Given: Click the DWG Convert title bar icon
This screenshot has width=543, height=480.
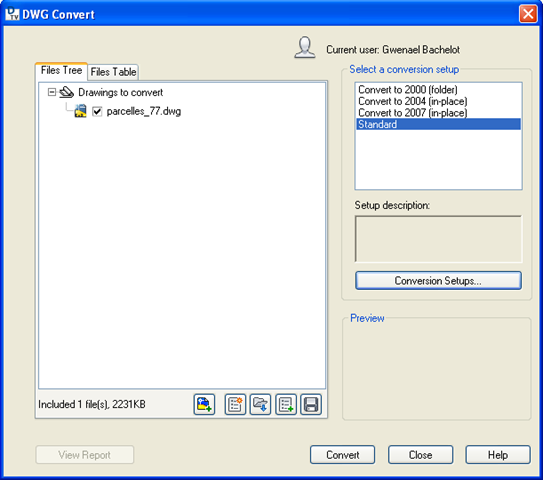Looking at the screenshot, I should (x=12, y=14).
